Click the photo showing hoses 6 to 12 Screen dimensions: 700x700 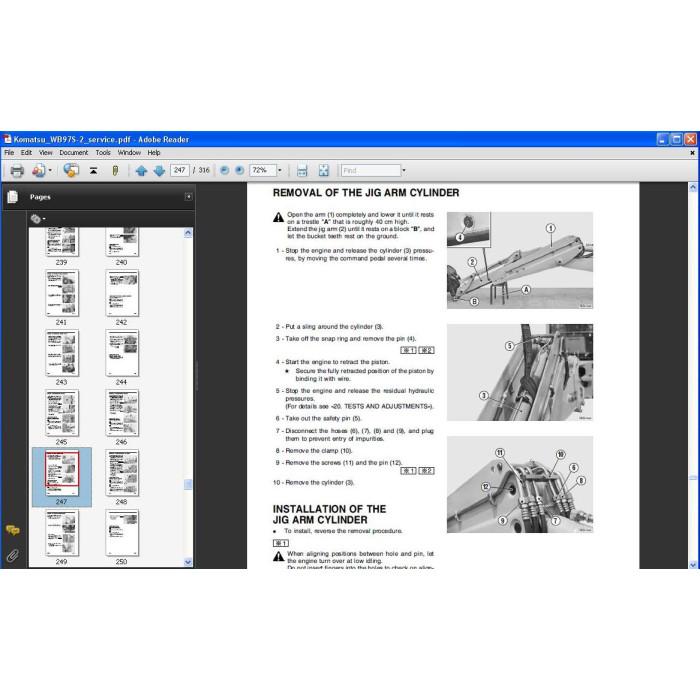[x=520, y=484]
